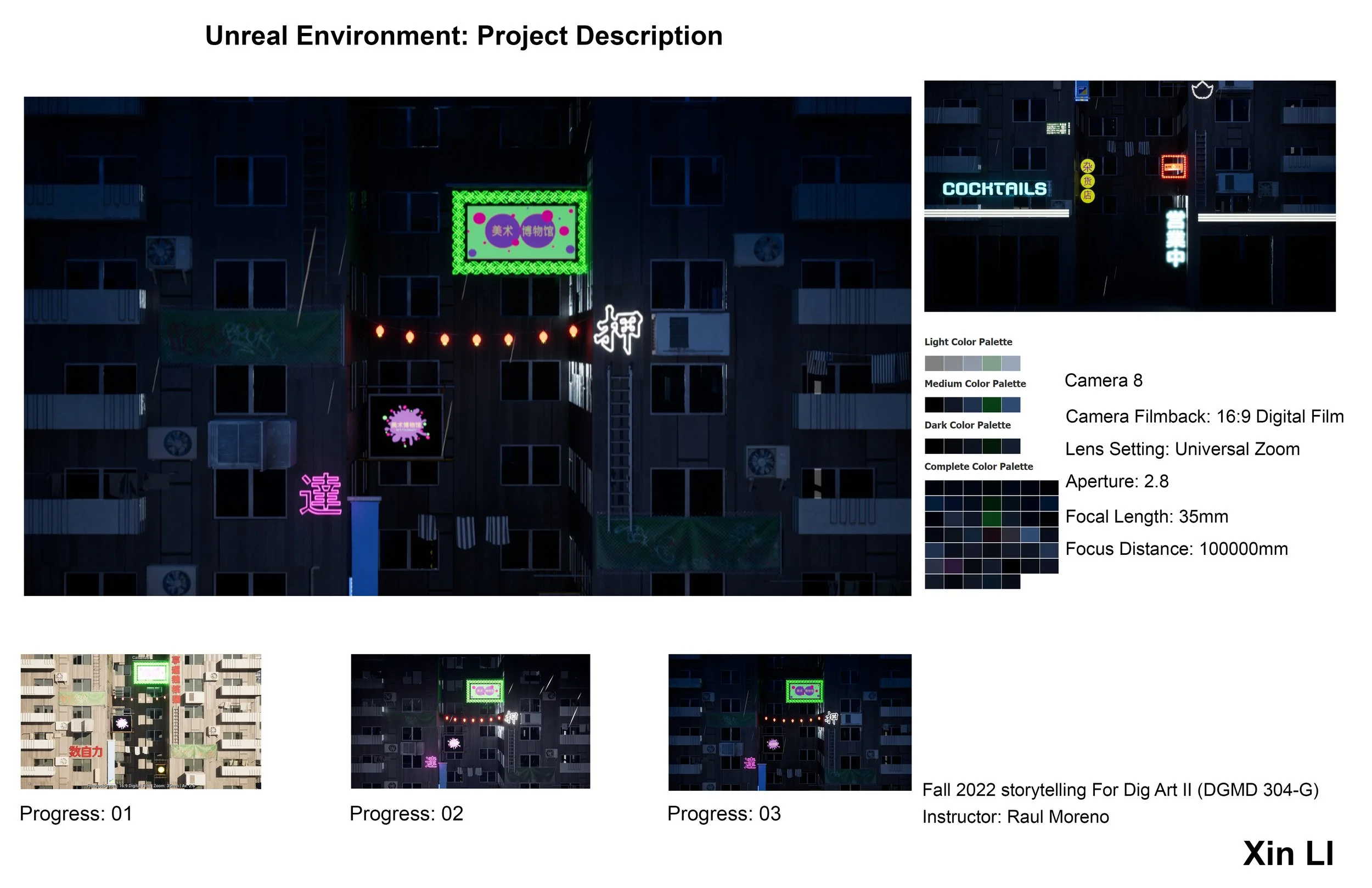Select the Progress: 03 thumbnail image
This screenshot has height=888, width=1372.
click(x=790, y=722)
